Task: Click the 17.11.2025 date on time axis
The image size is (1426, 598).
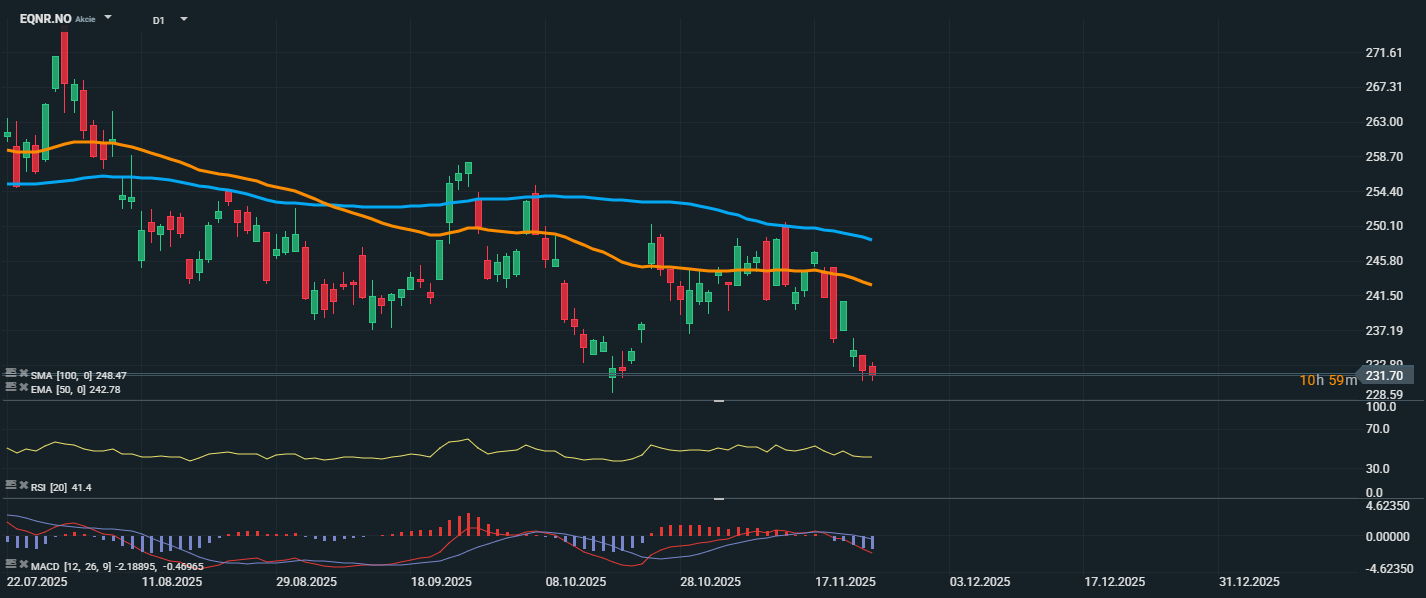Action: (845, 581)
